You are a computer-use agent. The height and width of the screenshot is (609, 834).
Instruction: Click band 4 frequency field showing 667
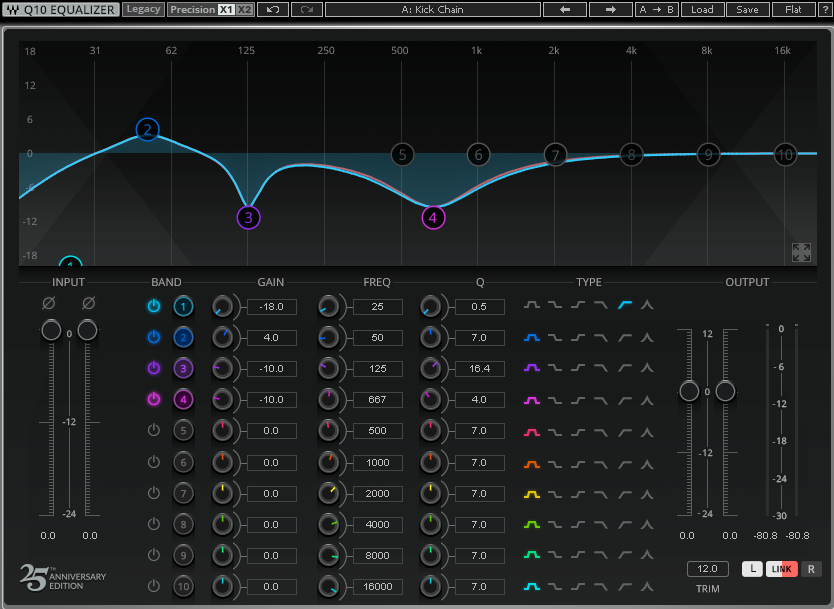[377, 399]
